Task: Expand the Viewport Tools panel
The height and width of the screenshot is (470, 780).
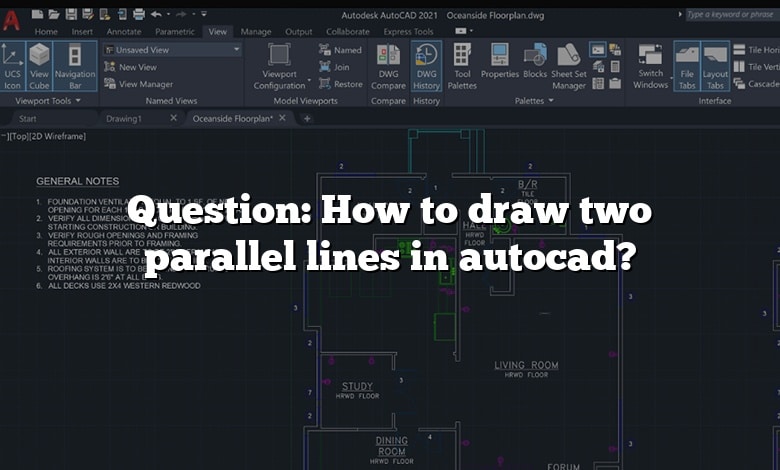Action: 48,100
